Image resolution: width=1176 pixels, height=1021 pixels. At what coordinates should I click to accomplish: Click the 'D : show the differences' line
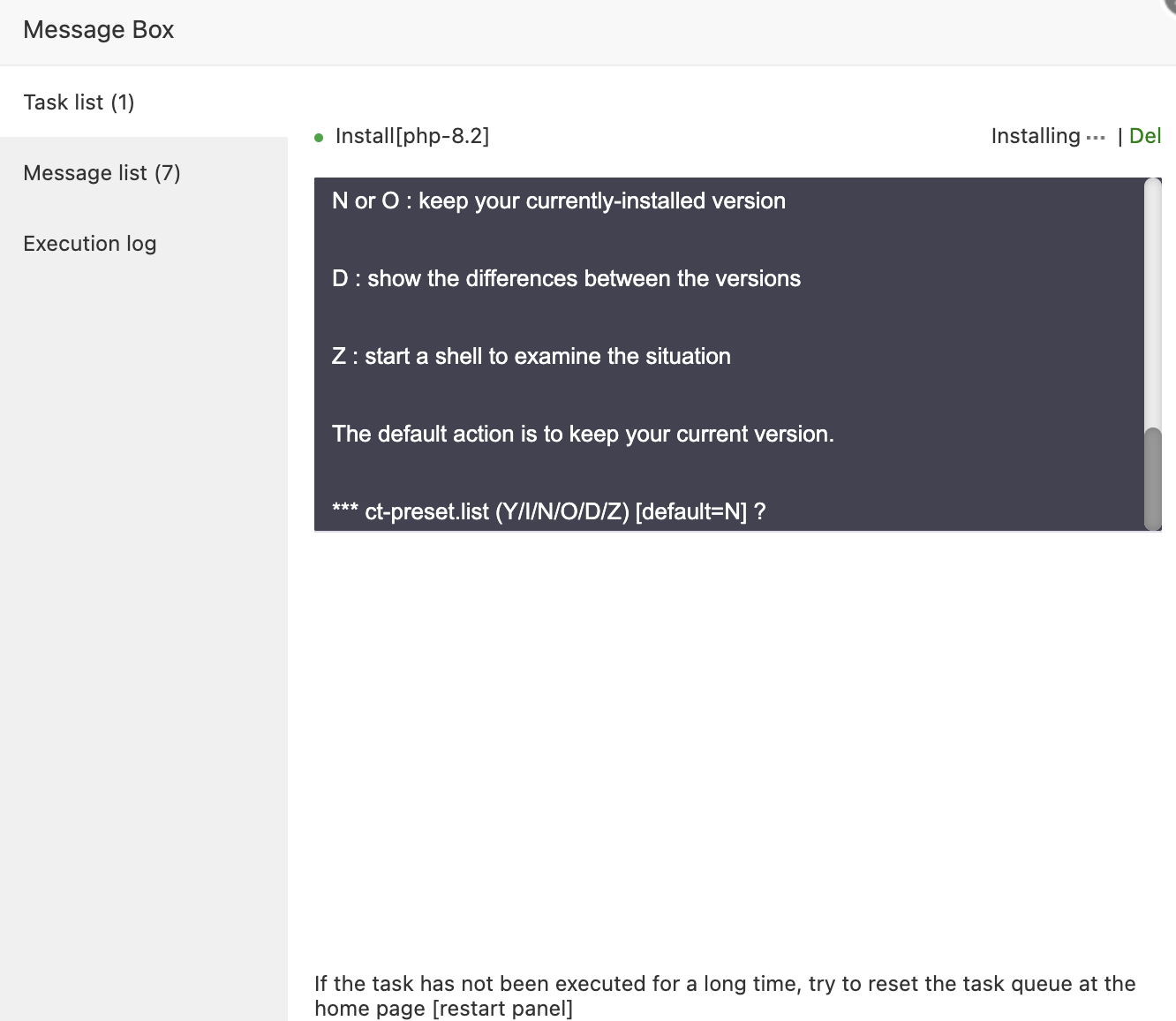click(x=566, y=279)
